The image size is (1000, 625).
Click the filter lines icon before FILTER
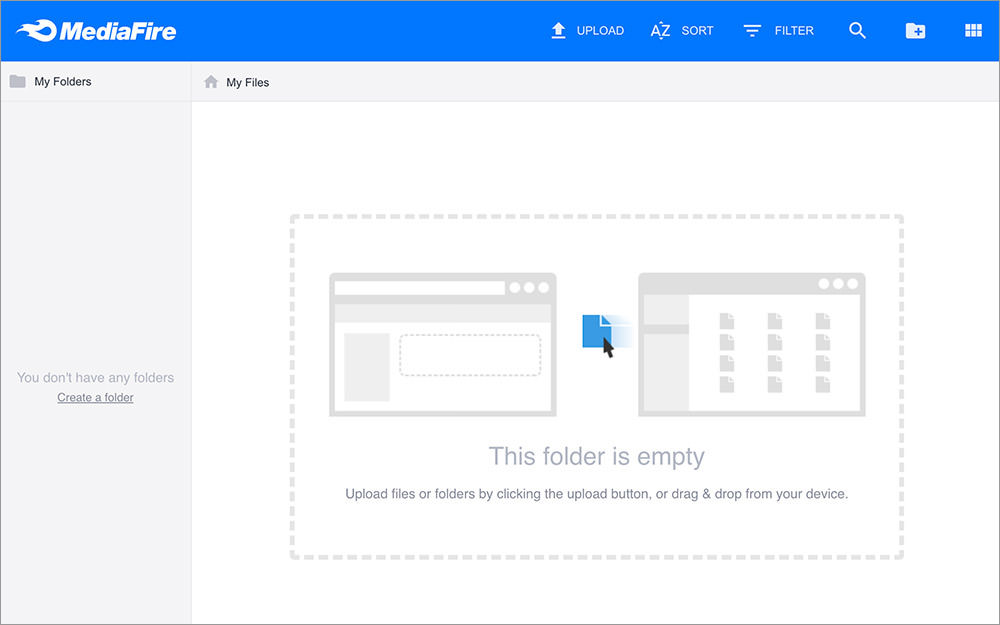(751, 30)
